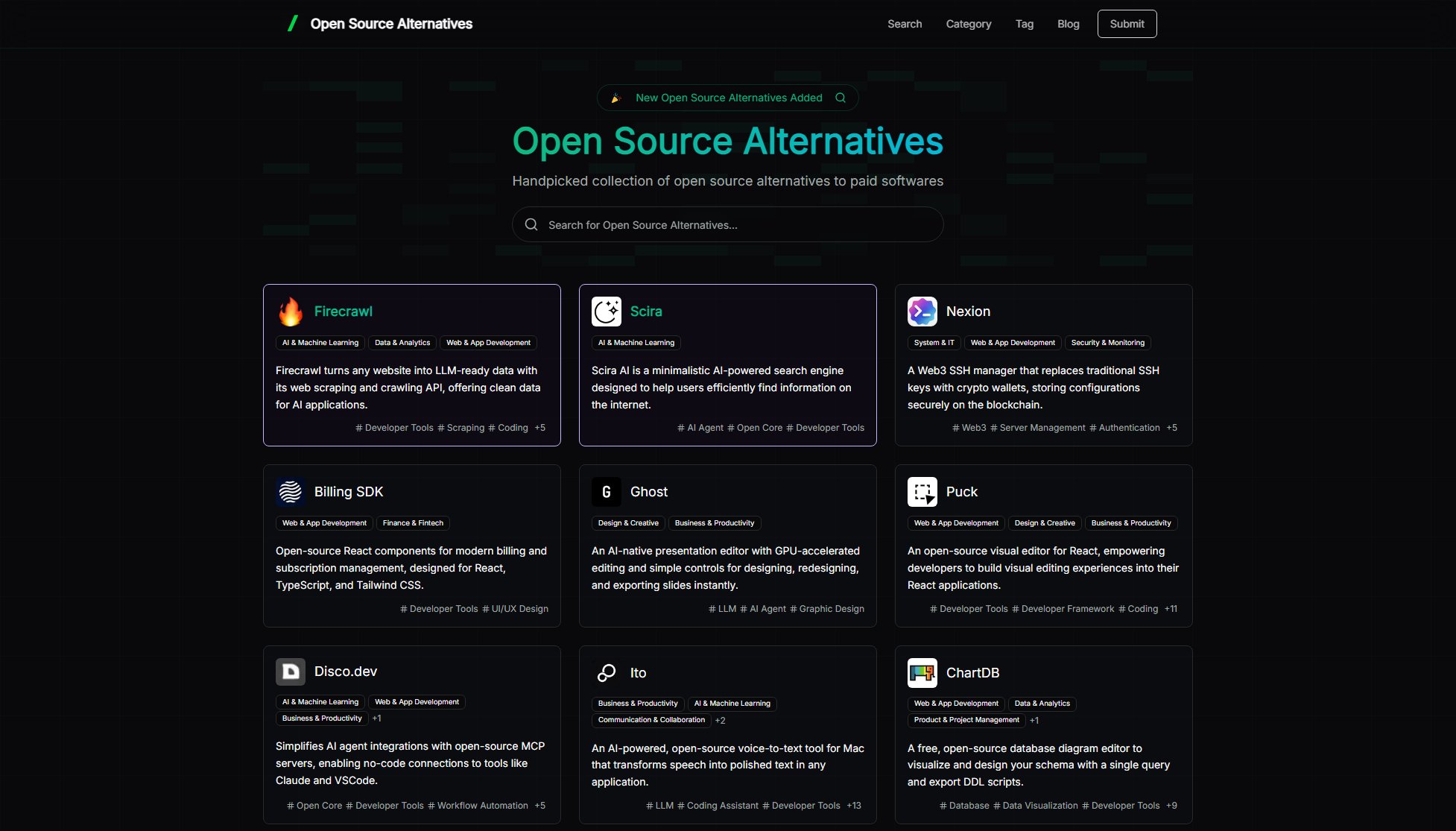Open the Firecrawl card title
Image resolution: width=1456 pixels, height=831 pixels.
(344, 312)
